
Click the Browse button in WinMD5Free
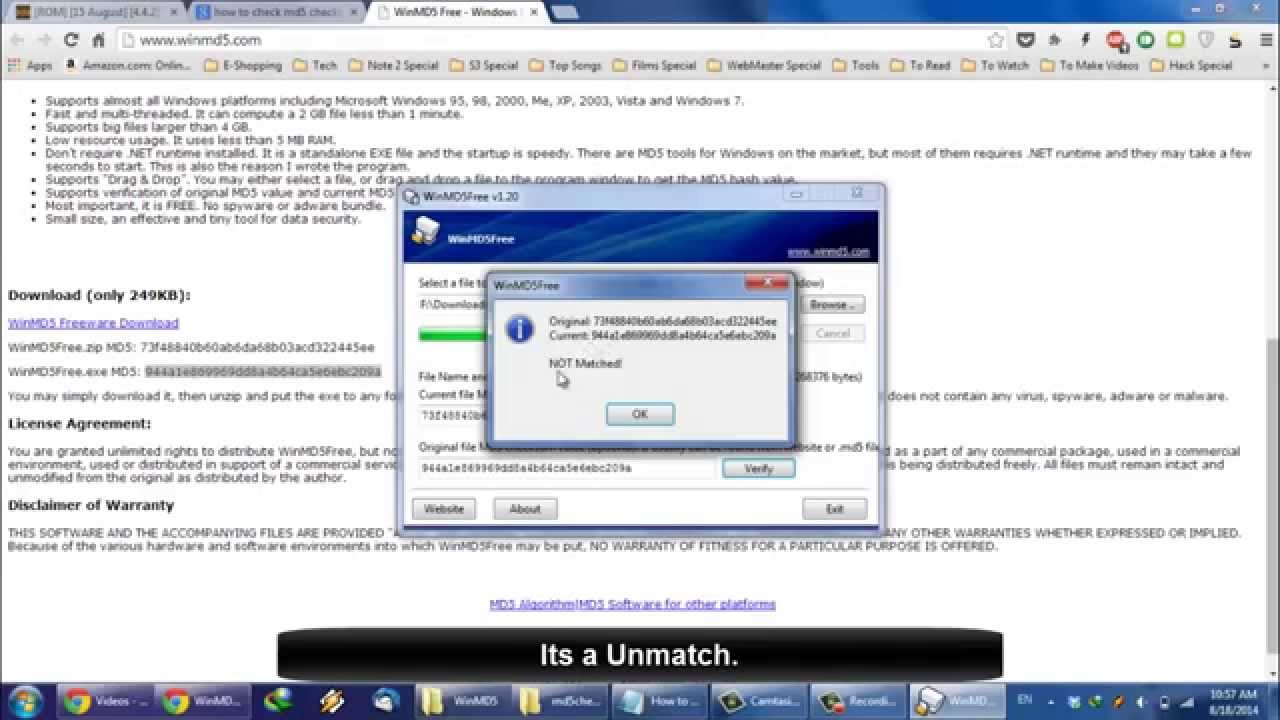(831, 305)
